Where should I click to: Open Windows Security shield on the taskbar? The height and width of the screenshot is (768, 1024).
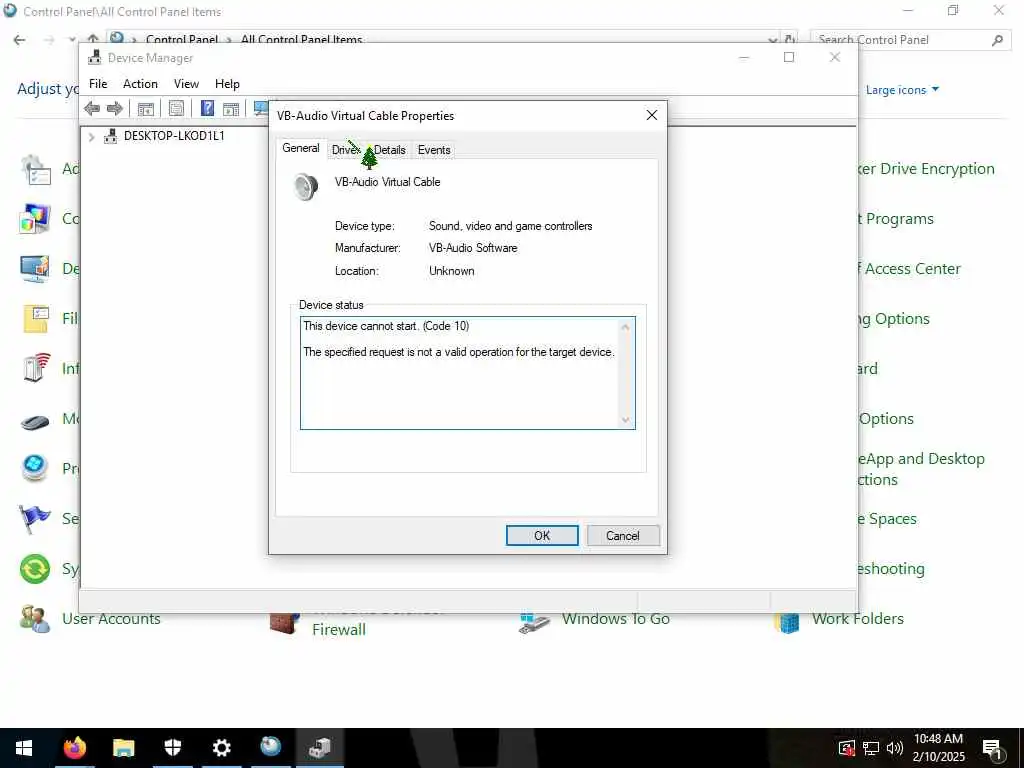pyautogui.click(x=172, y=748)
